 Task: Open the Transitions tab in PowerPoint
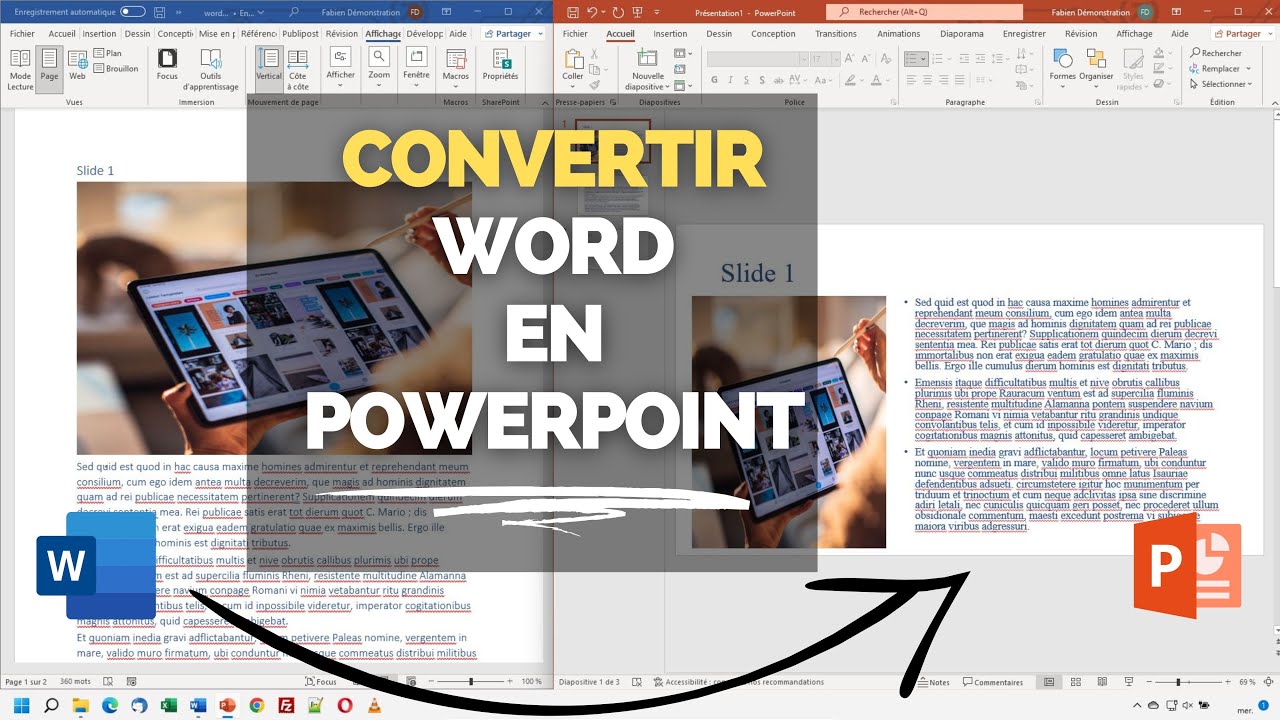click(836, 33)
